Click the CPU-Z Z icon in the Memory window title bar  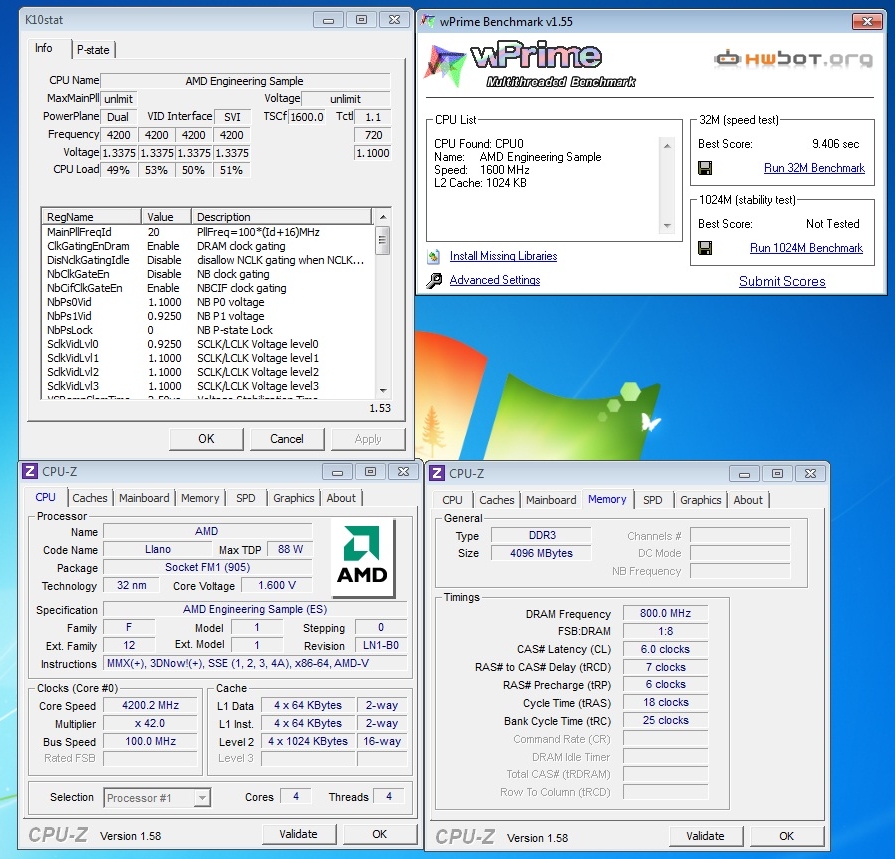[x=437, y=473]
